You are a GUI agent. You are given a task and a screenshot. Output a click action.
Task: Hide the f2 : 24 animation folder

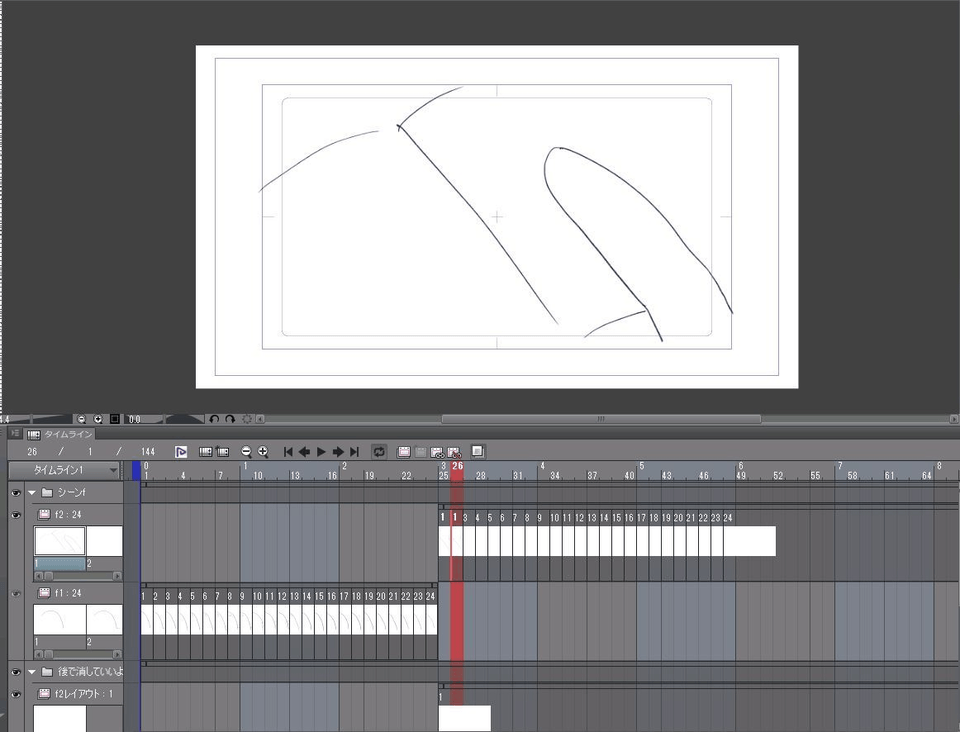[16, 515]
